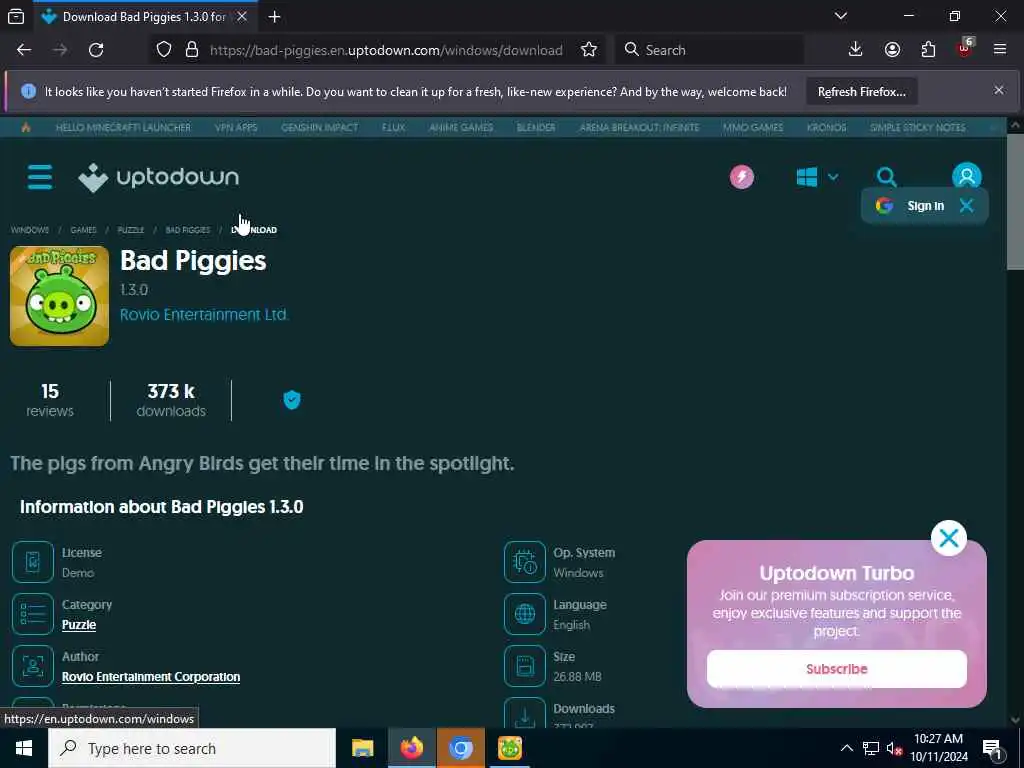Reload the current page

96,50
